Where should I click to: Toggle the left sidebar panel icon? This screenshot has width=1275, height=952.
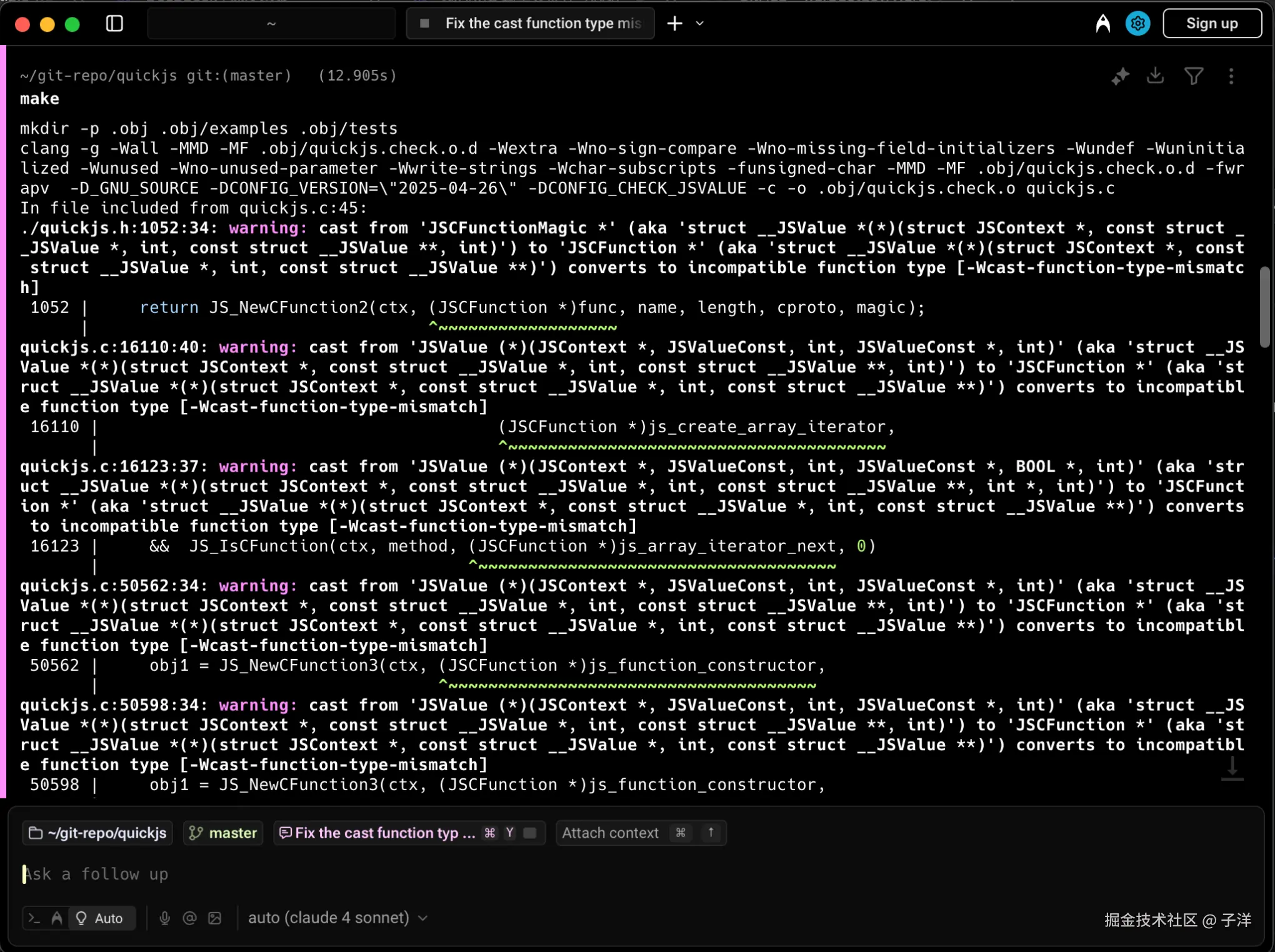click(114, 24)
